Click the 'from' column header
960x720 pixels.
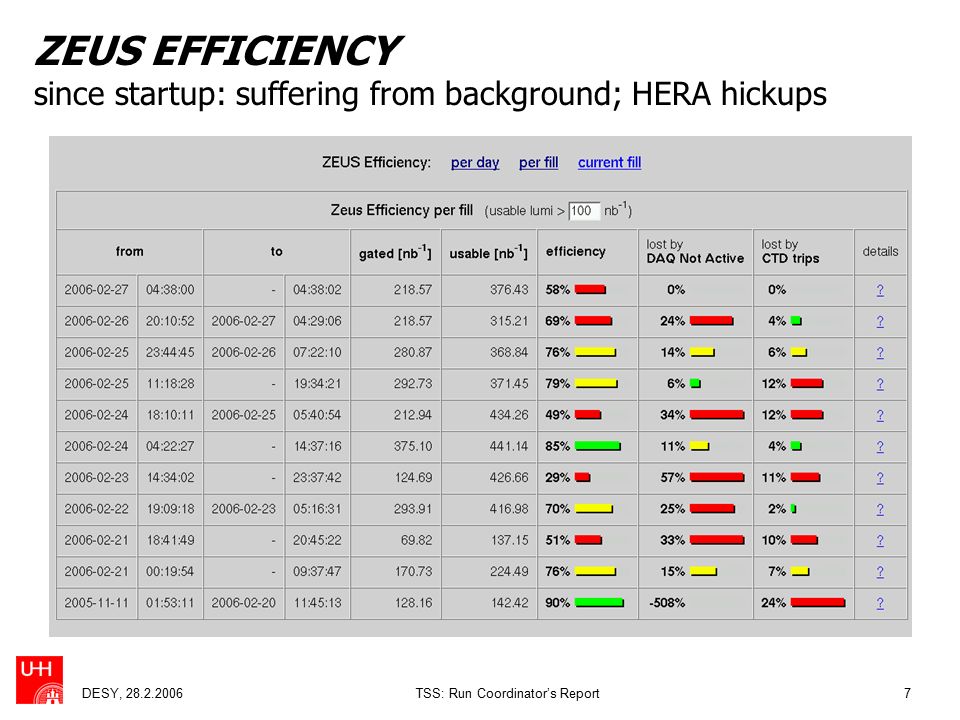130,252
